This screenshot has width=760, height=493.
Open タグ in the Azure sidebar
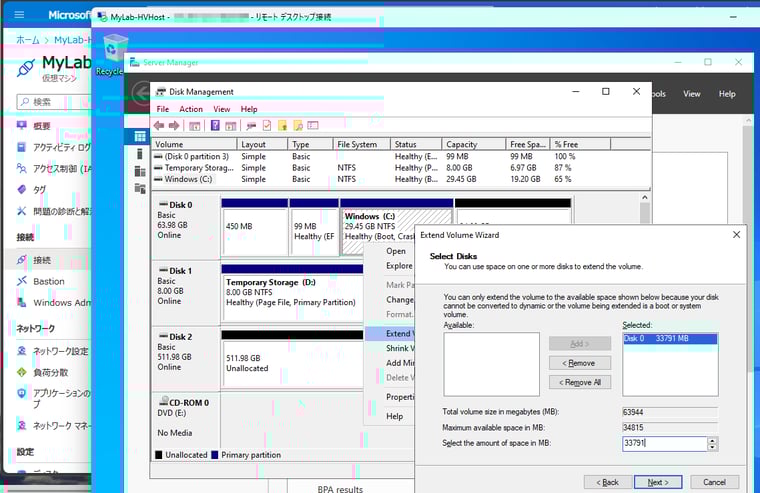[40, 190]
